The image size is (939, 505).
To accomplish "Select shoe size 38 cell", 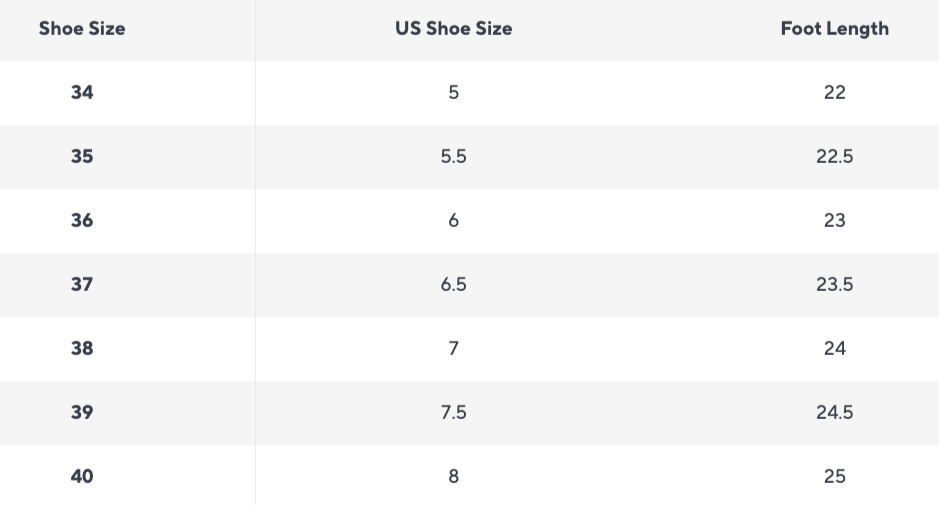I will pos(82,348).
